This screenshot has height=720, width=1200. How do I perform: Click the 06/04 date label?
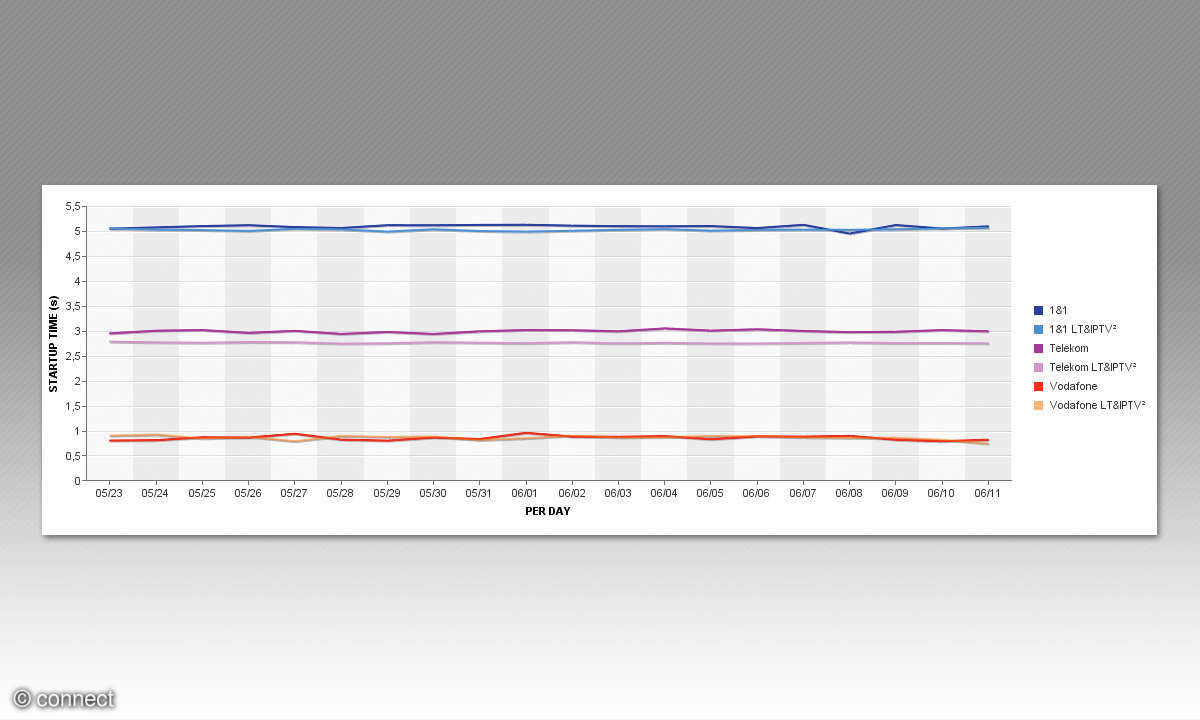tap(664, 493)
